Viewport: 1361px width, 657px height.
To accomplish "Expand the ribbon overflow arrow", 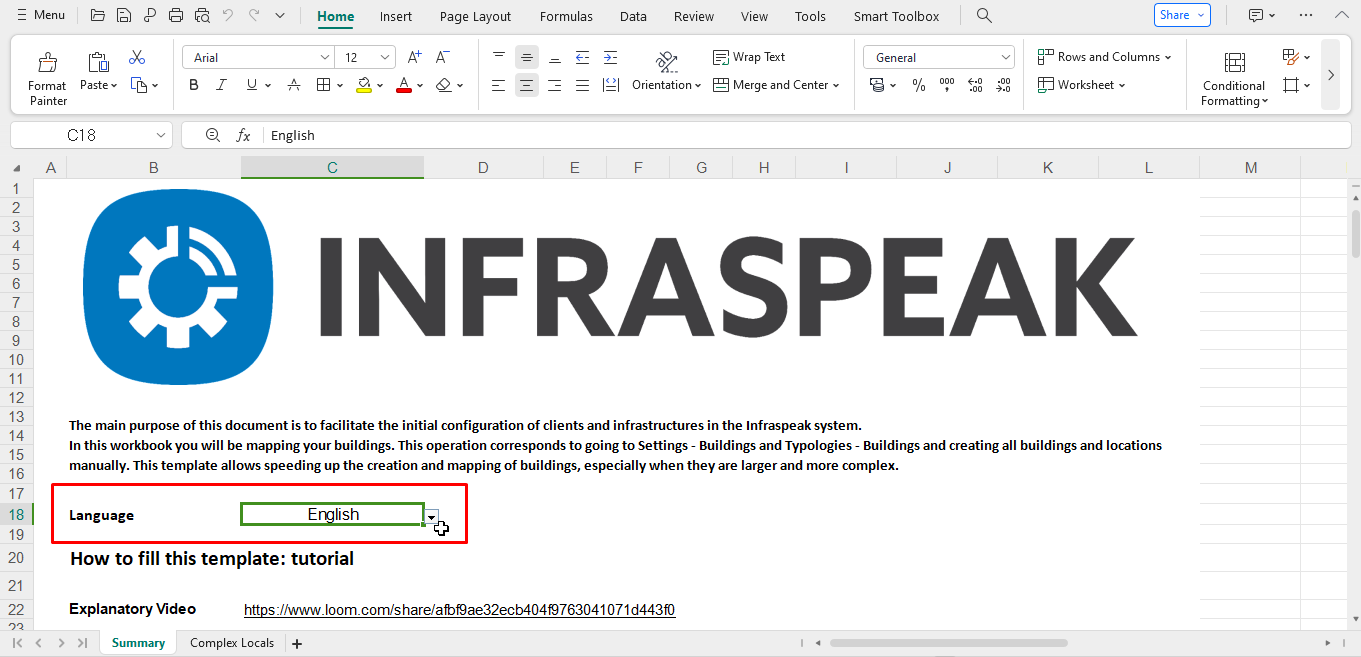I will (x=1330, y=75).
